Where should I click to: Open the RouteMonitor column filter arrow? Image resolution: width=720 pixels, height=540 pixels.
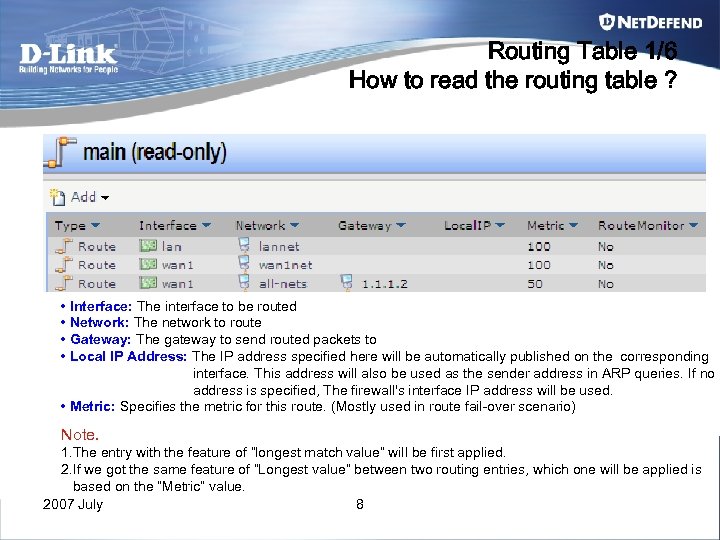(x=693, y=225)
